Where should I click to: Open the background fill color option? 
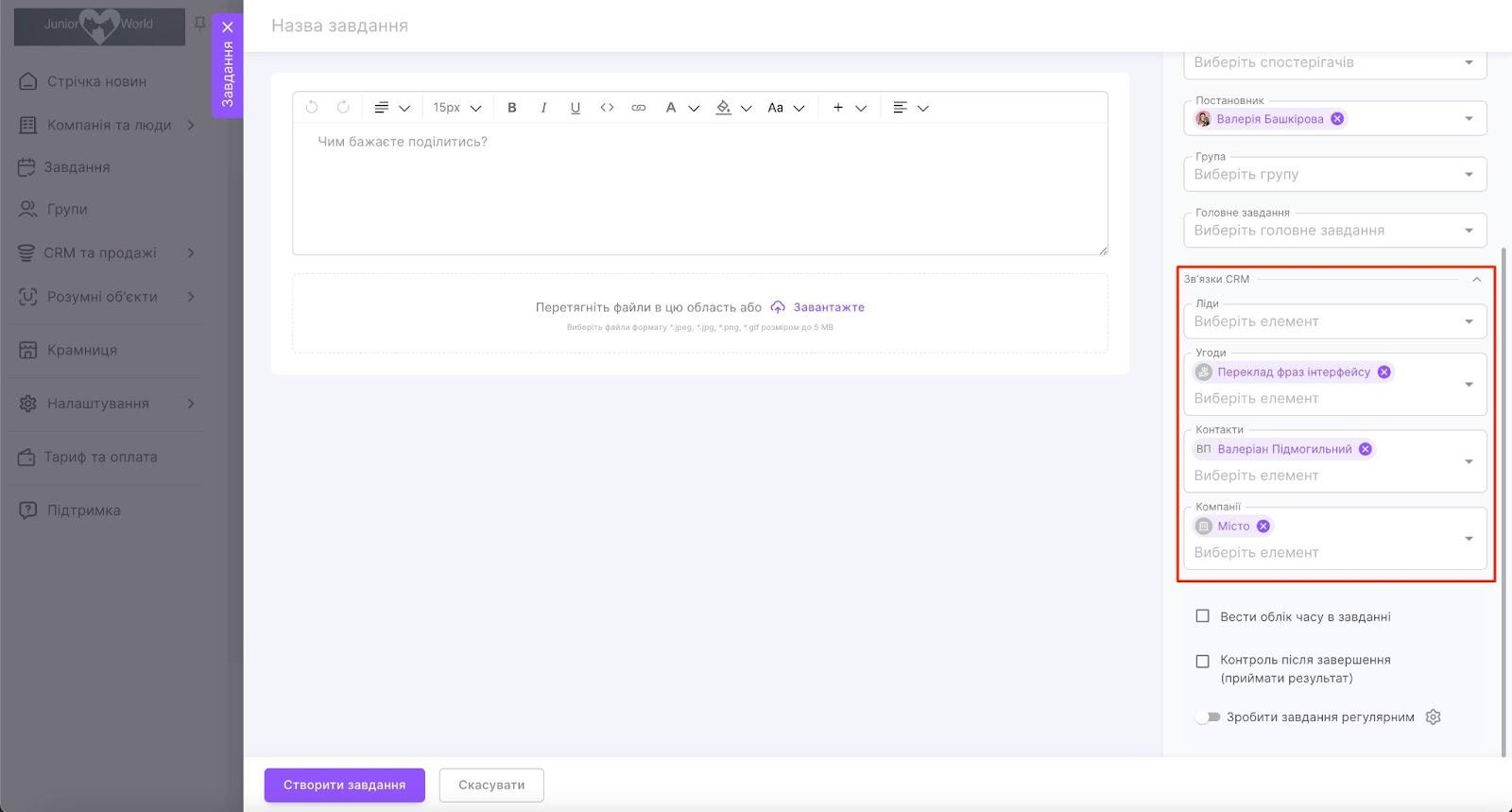pos(733,108)
